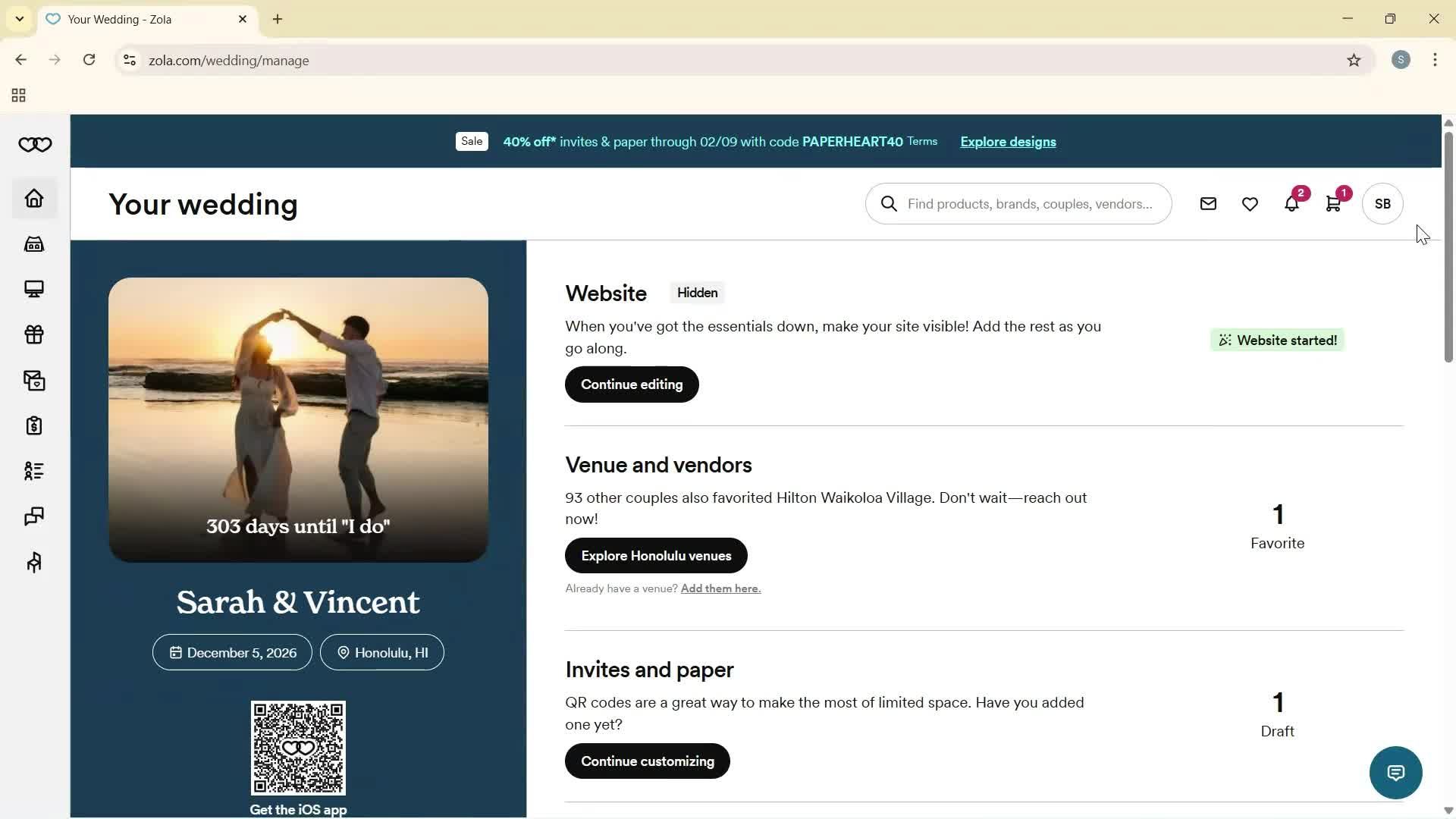The image size is (1456, 819).
Task: Select the Home icon in the sidebar
Action: click(33, 198)
